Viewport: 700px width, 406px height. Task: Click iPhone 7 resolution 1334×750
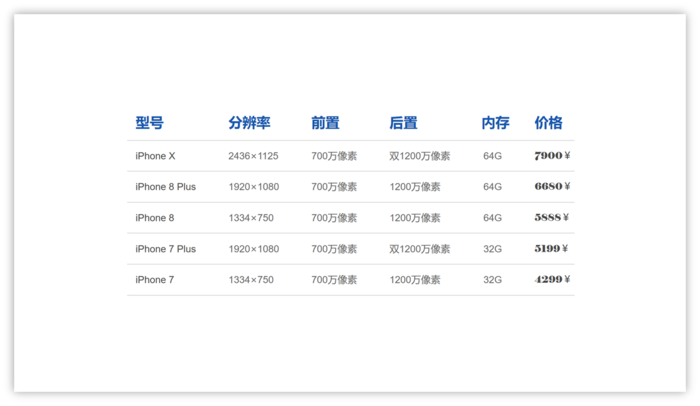[251, 280]
